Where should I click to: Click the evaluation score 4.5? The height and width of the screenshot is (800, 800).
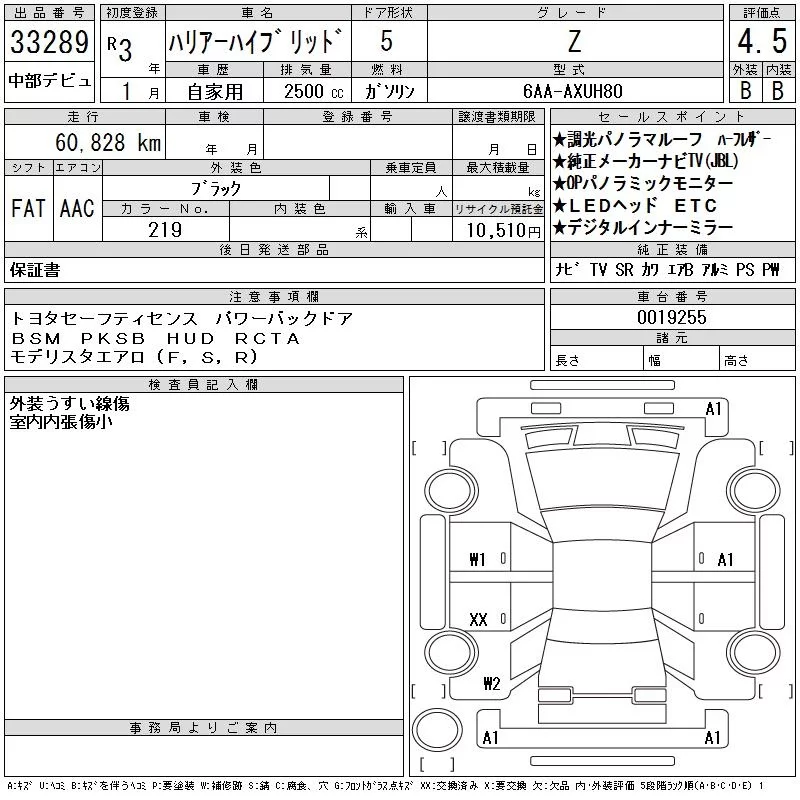click(762, 41)
